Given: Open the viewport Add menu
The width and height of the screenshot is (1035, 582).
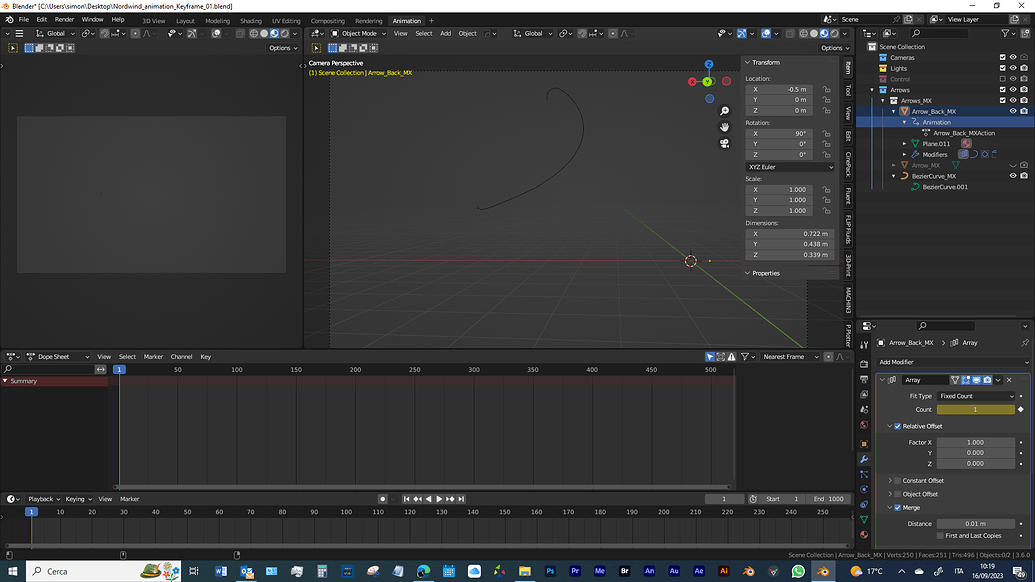Looking at the screenshot, I should tap(446, 34).
